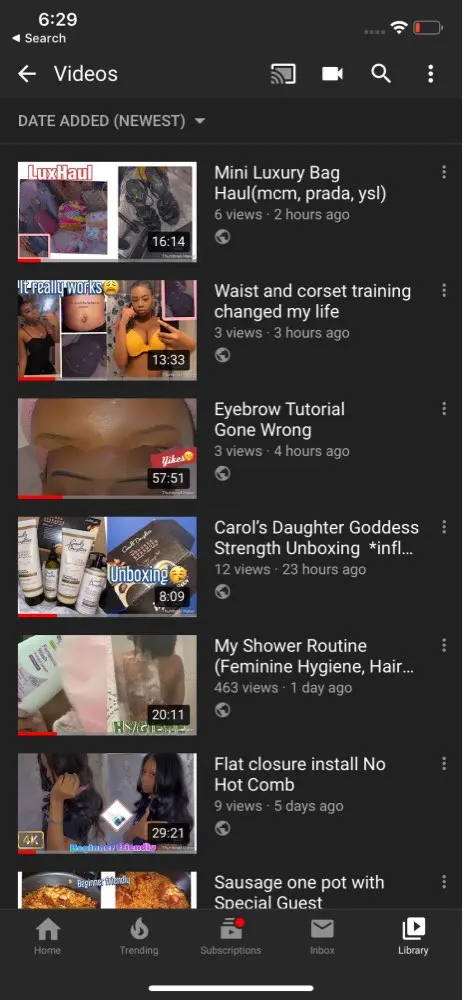The width and height of the screenshot is (463, 1000).
Task: Open Carol's Daughter Goddess Strength Unboxing title
Action: (316, 538)
